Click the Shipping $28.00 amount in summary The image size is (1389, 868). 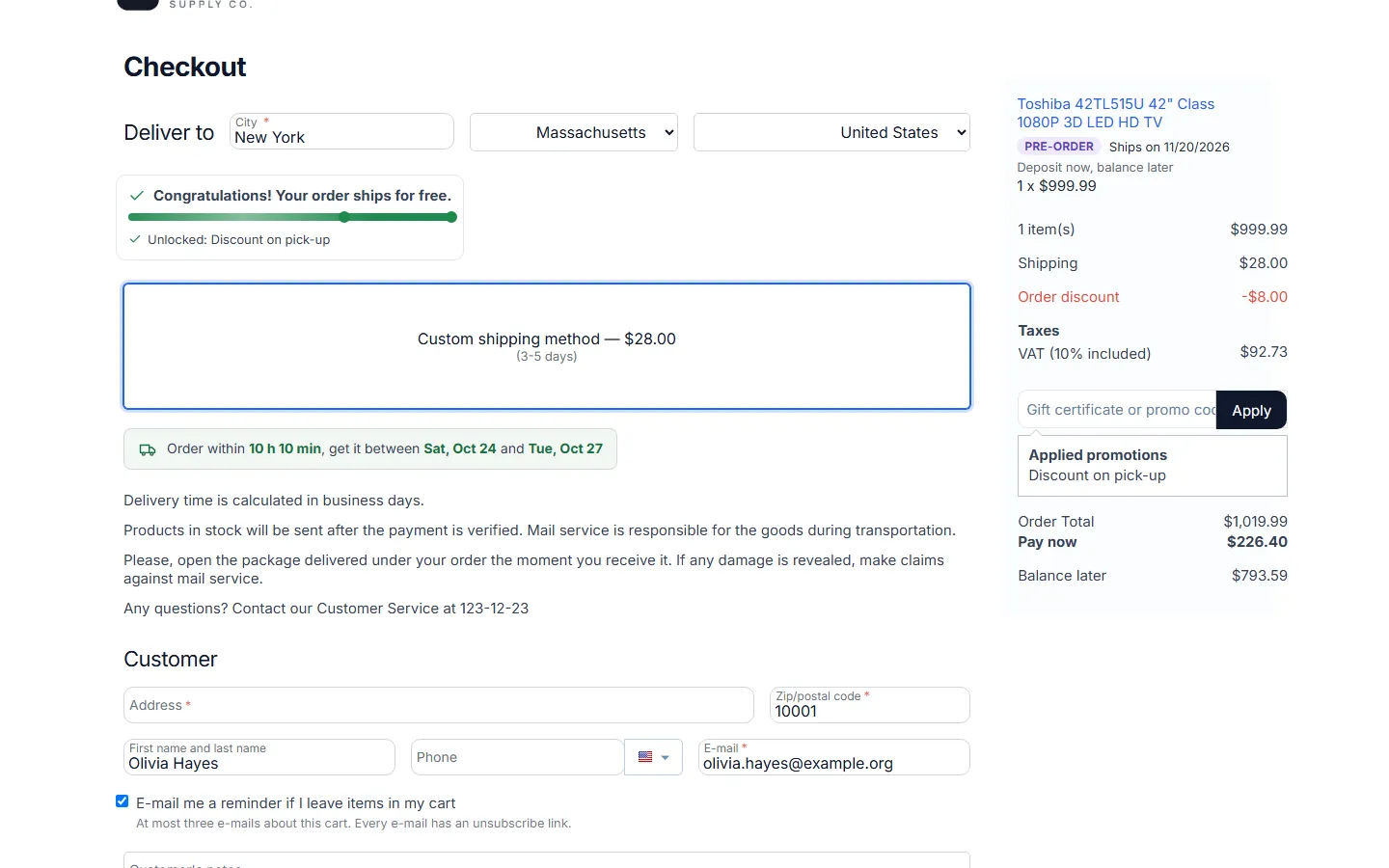click(x=1263, y=263)
